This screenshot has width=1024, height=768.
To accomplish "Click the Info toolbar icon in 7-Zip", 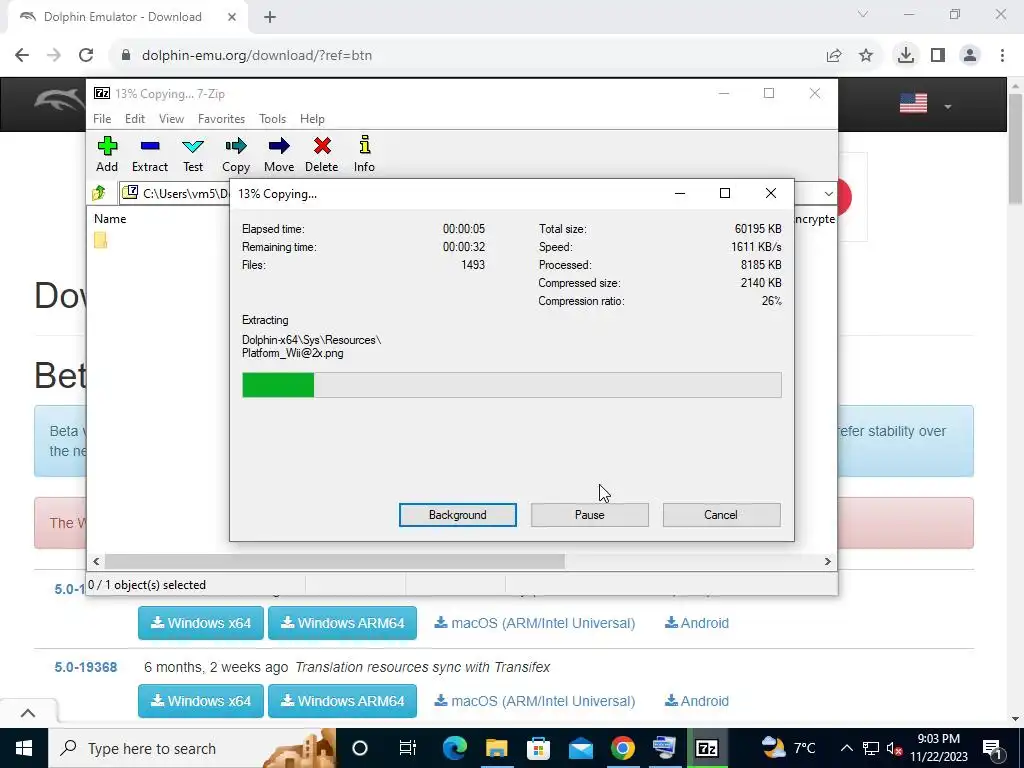I will [364, 154].
